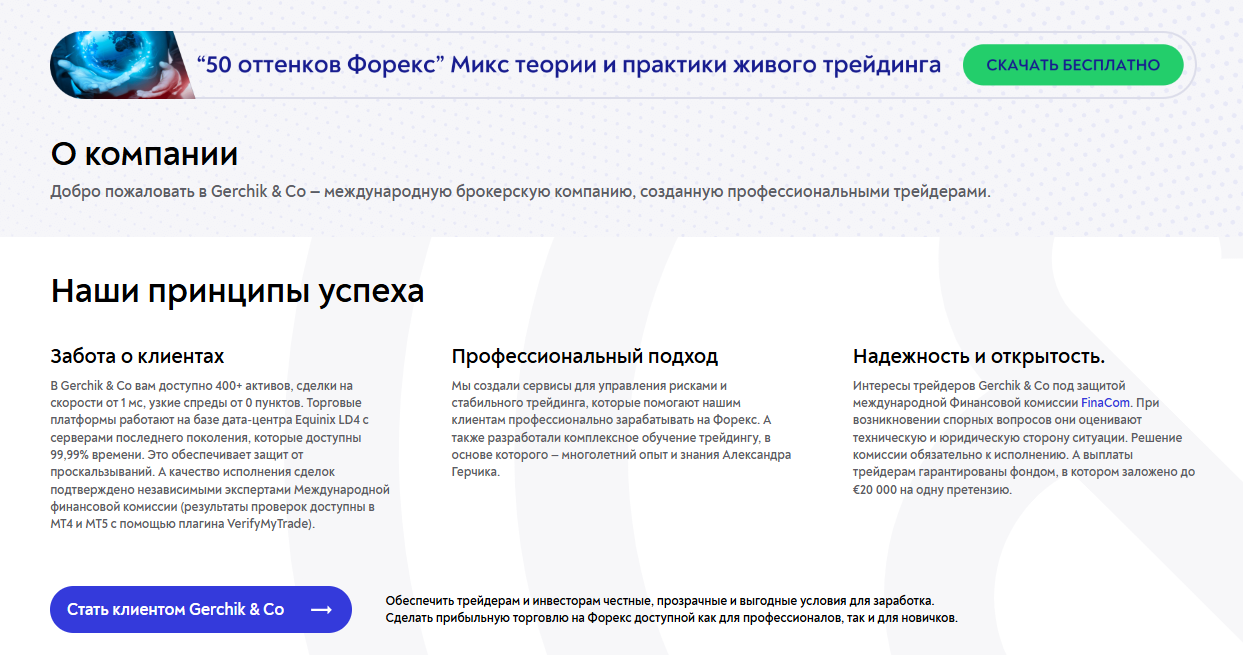Open the glowing globe banner image
Image resolution: width=1243 pixels, height=655 pixels.
(x=120, y=65)
